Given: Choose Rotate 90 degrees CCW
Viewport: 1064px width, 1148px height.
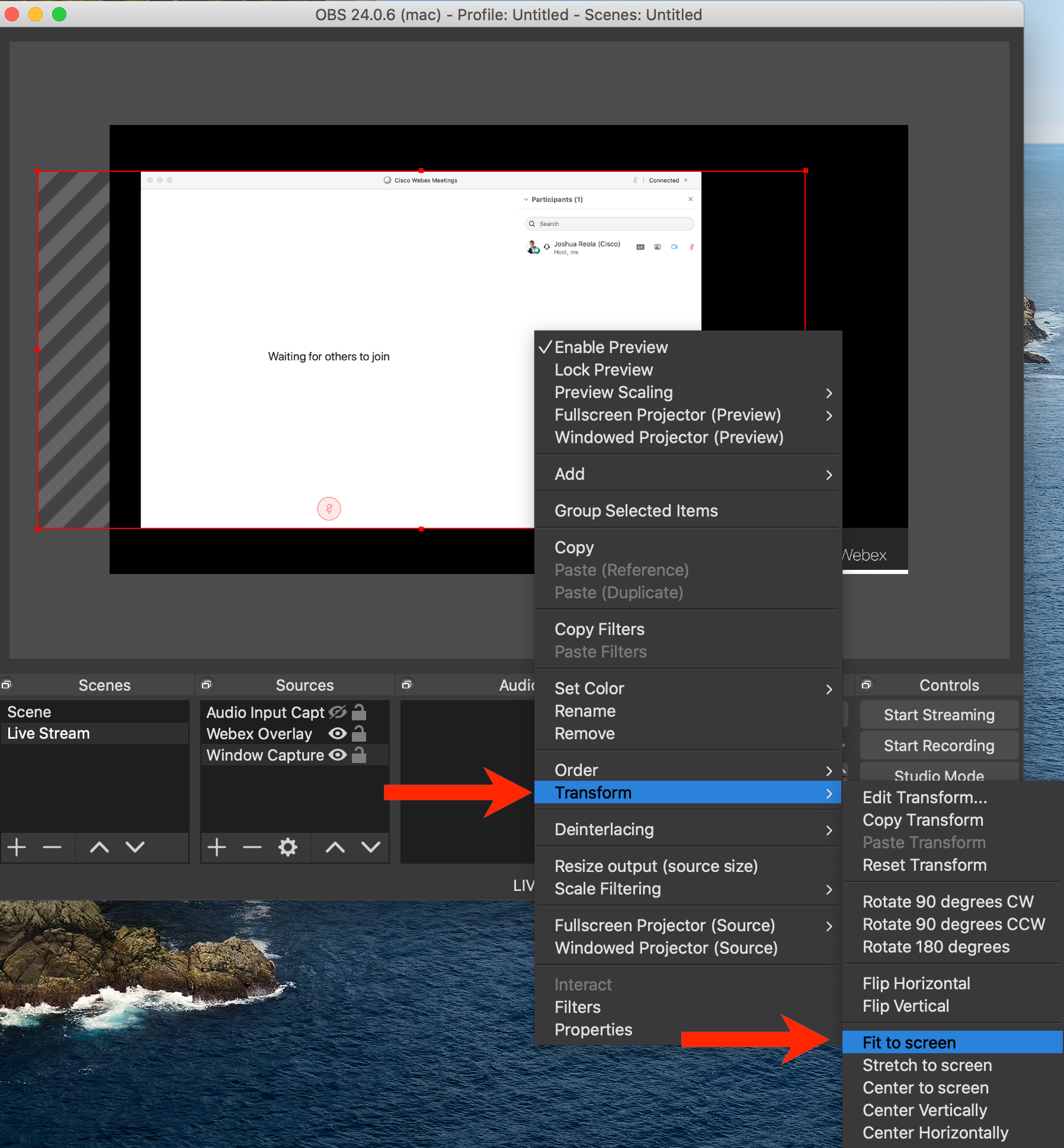Looking at the screenshot, I should [x=953, y=924].
